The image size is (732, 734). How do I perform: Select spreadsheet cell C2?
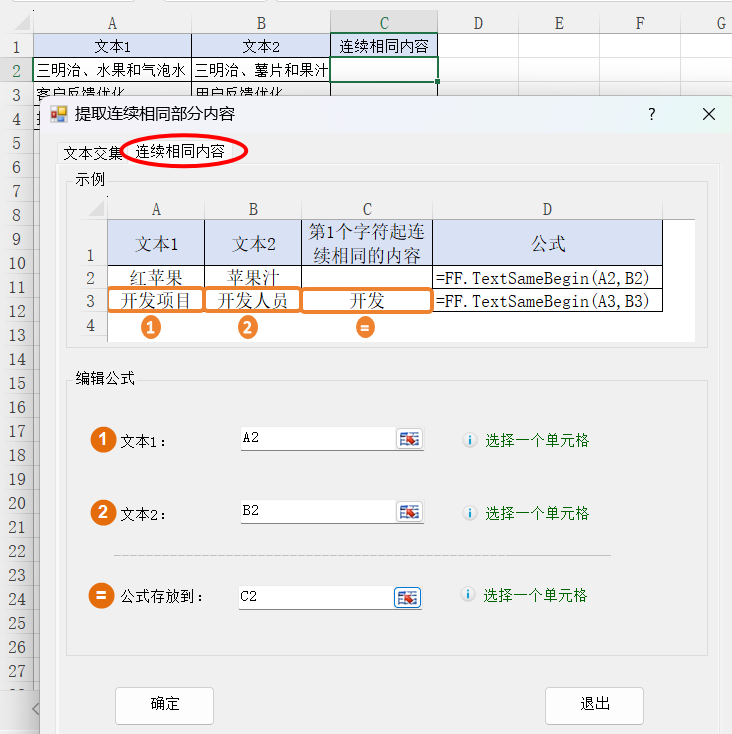(x=384, y=70)
